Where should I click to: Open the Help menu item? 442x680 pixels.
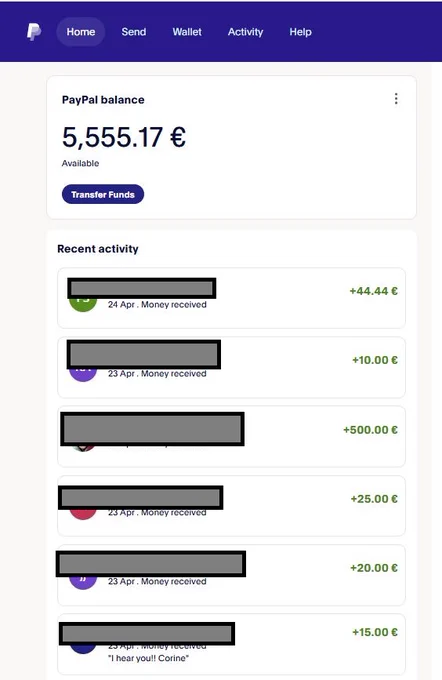click(301, 32)
